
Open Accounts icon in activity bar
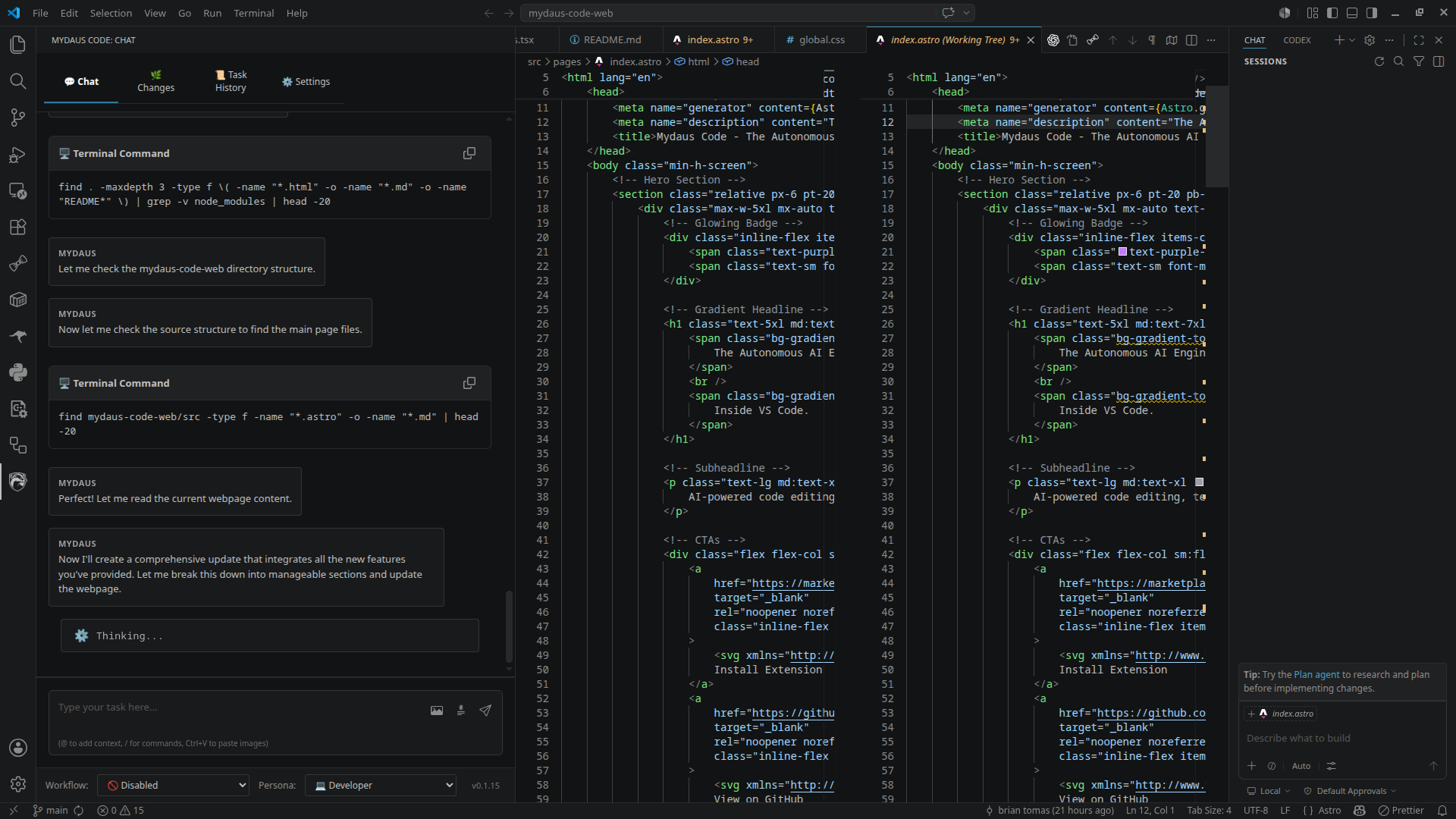[18, 748]
